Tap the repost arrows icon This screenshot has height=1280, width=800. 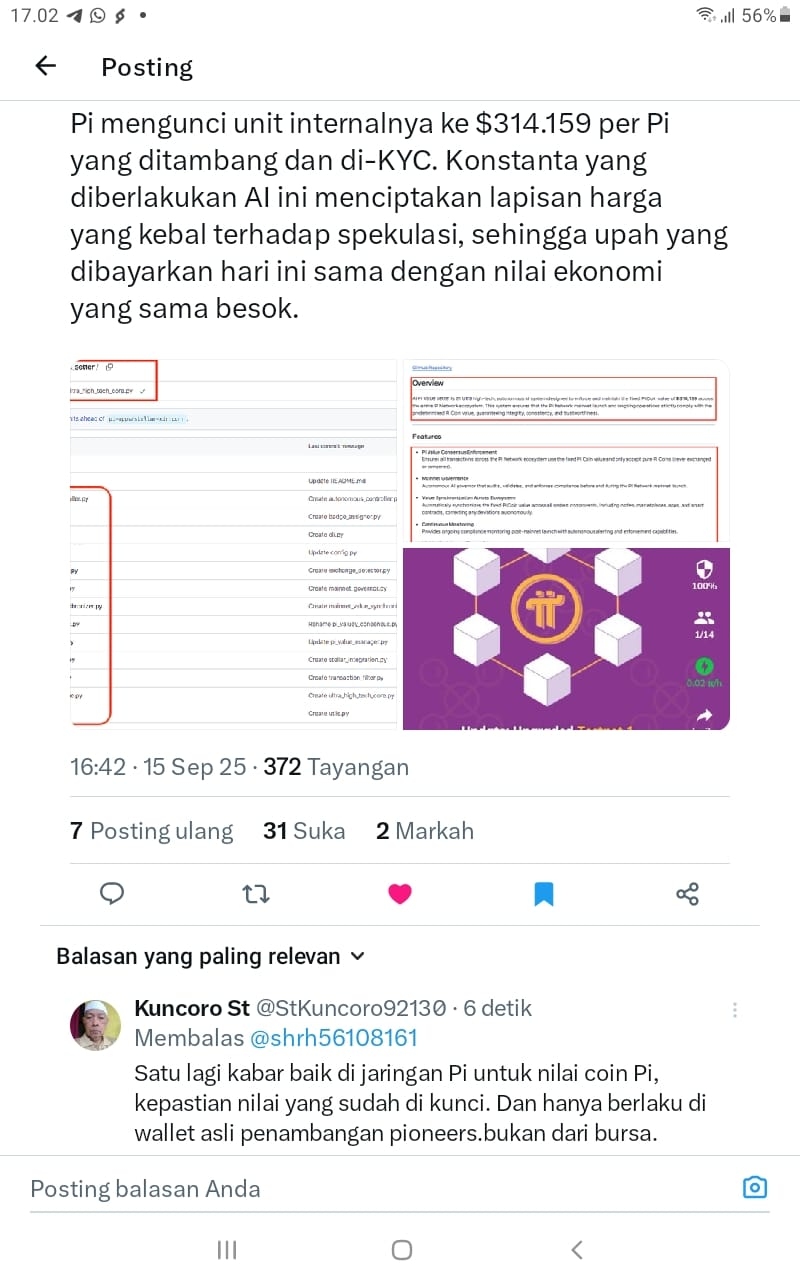coord(256,893)
